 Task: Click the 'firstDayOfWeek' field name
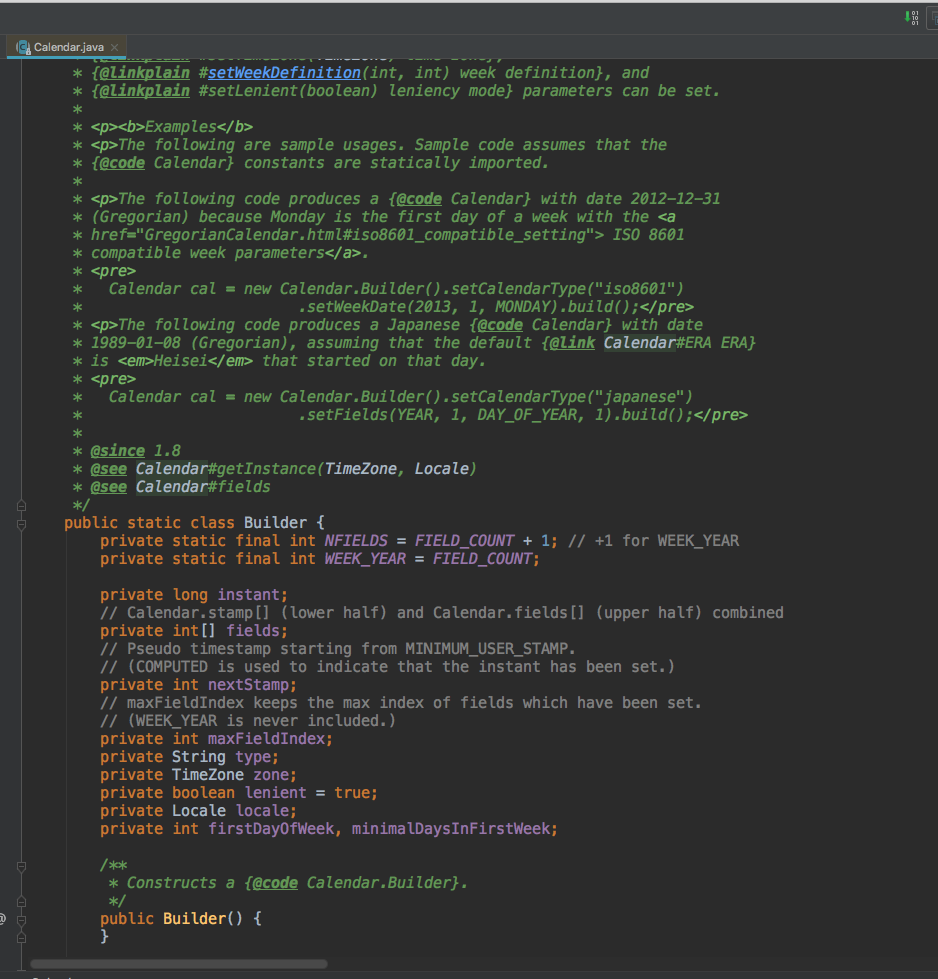click(x=271, y=829)
